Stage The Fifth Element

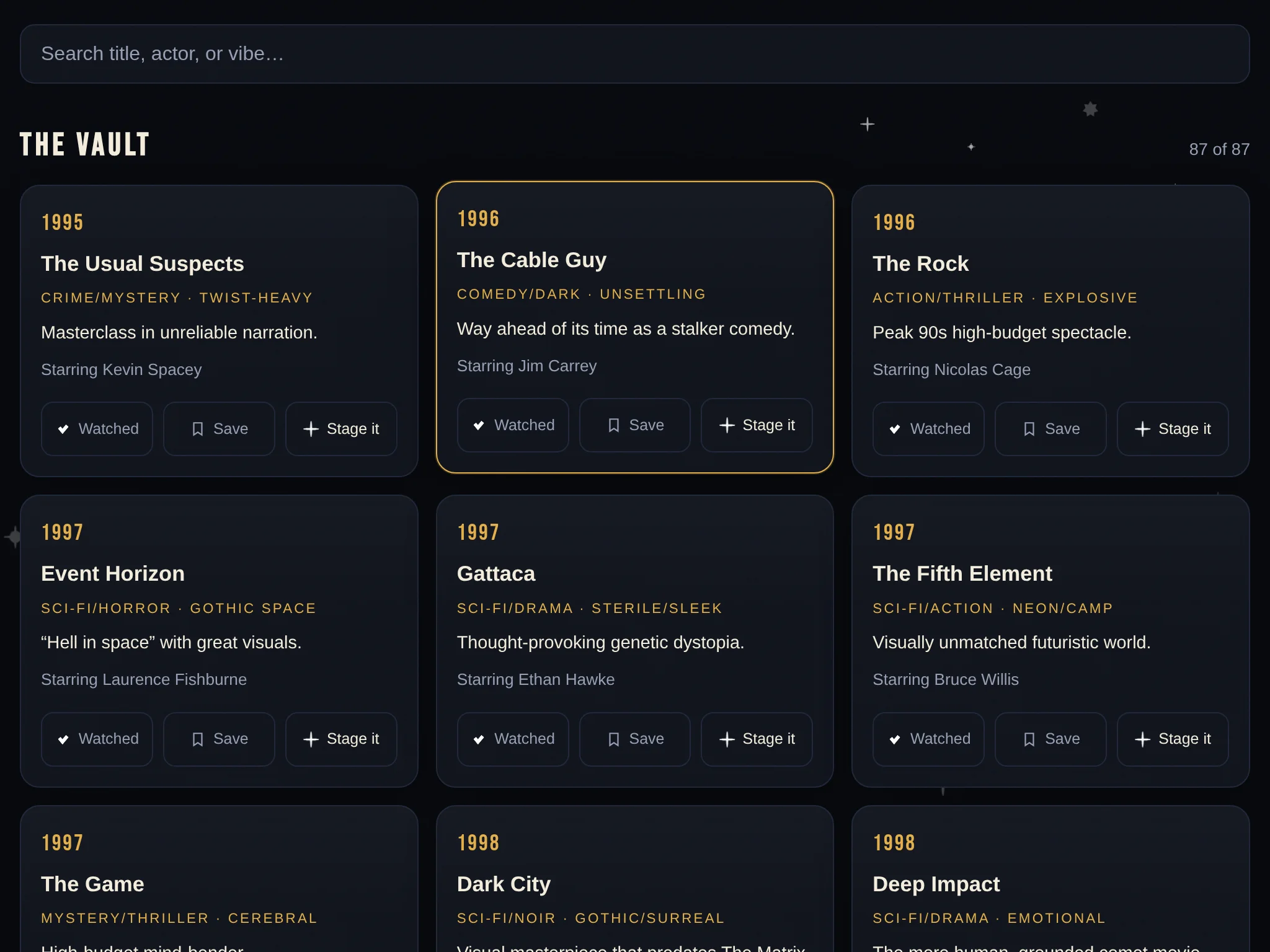point(1173,739)
